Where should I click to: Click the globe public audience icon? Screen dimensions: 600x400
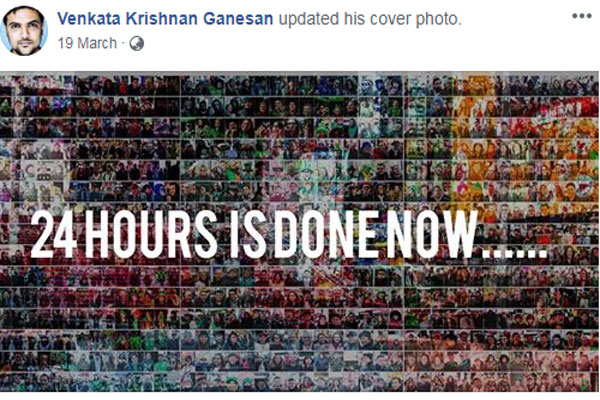tap(137, 44)
